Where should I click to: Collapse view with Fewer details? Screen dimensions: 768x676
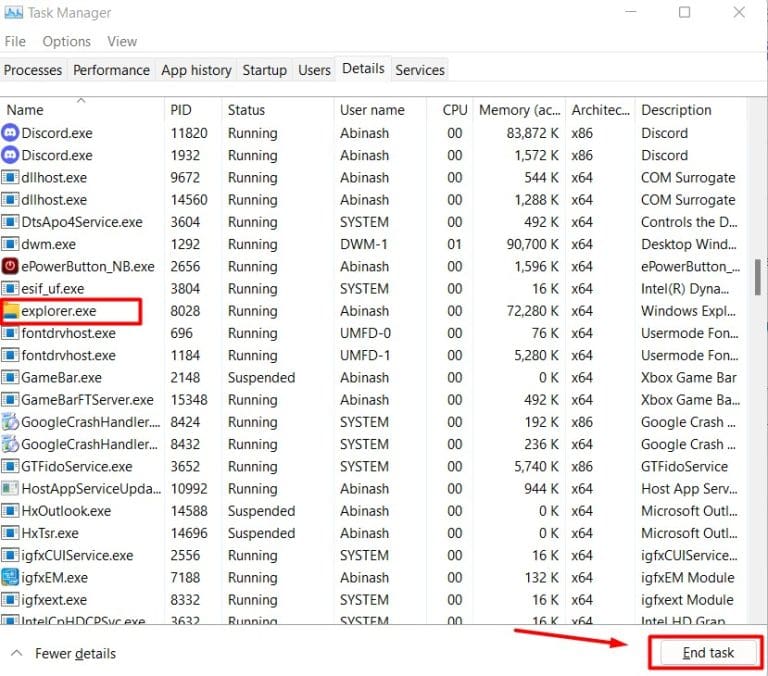point(64,654)
